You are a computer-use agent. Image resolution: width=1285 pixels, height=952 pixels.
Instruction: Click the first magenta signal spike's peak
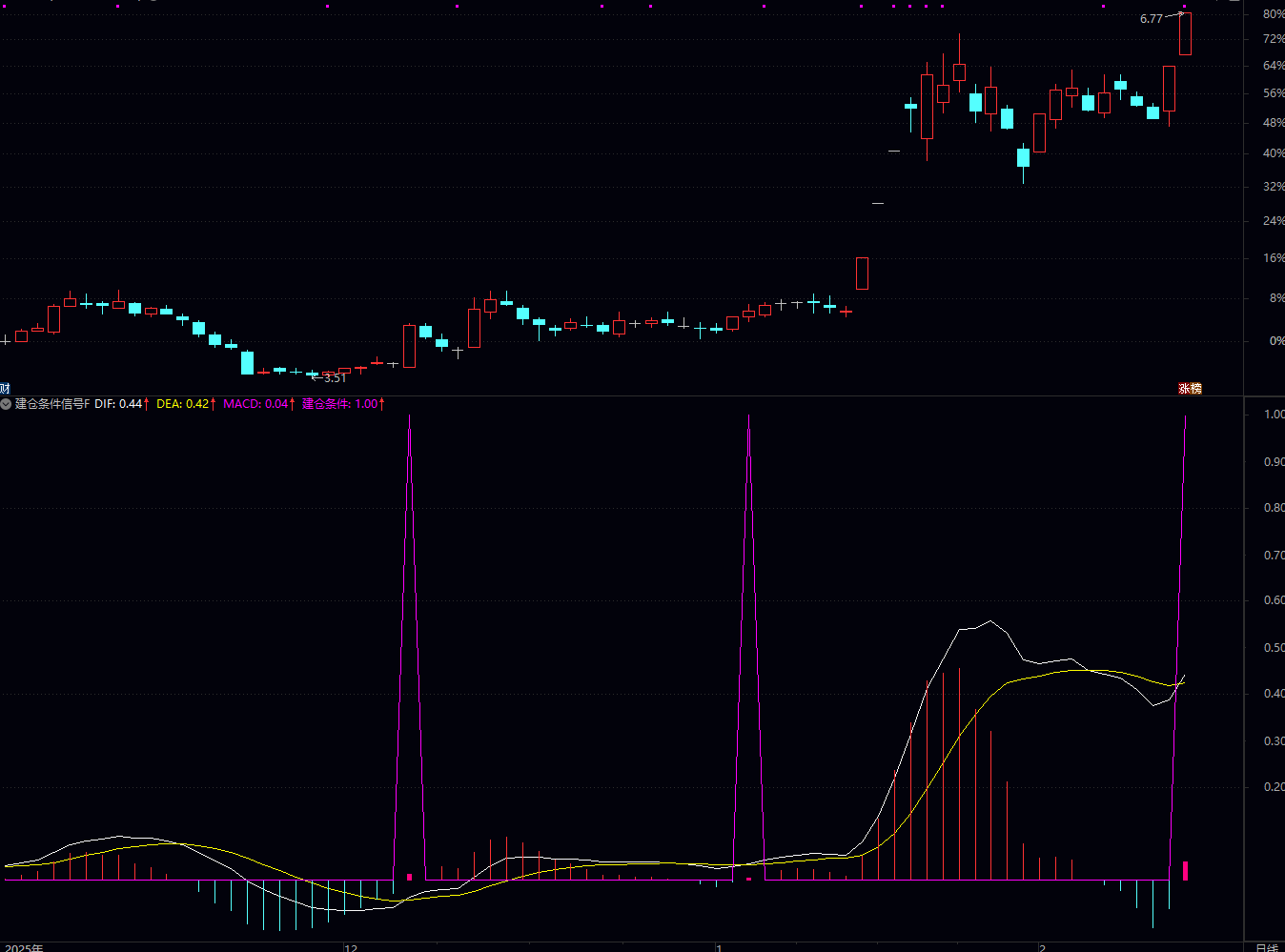(x=410, y=417)
